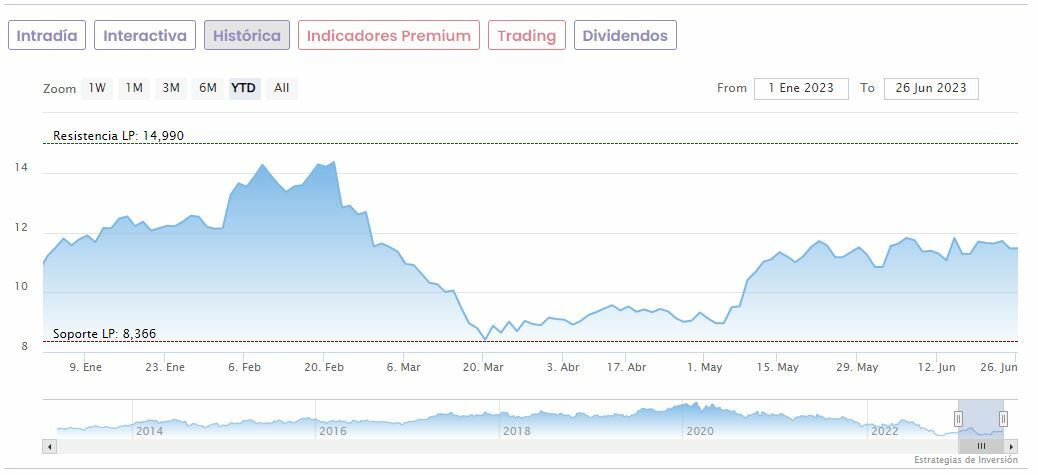1038x475 pixels.
Task: Select the Histórica tab
Action: [x=247, y=36]
